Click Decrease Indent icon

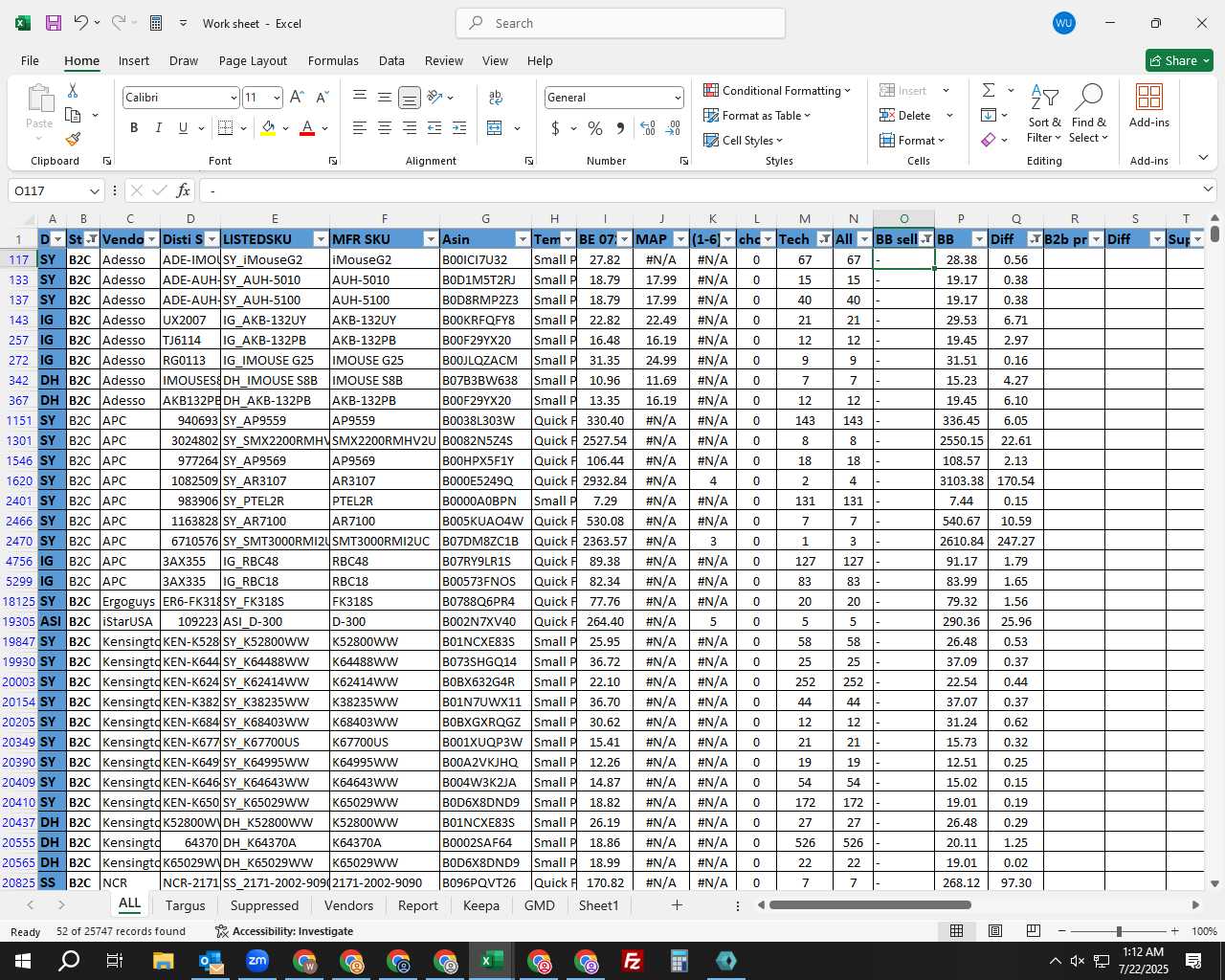(434, 128)
